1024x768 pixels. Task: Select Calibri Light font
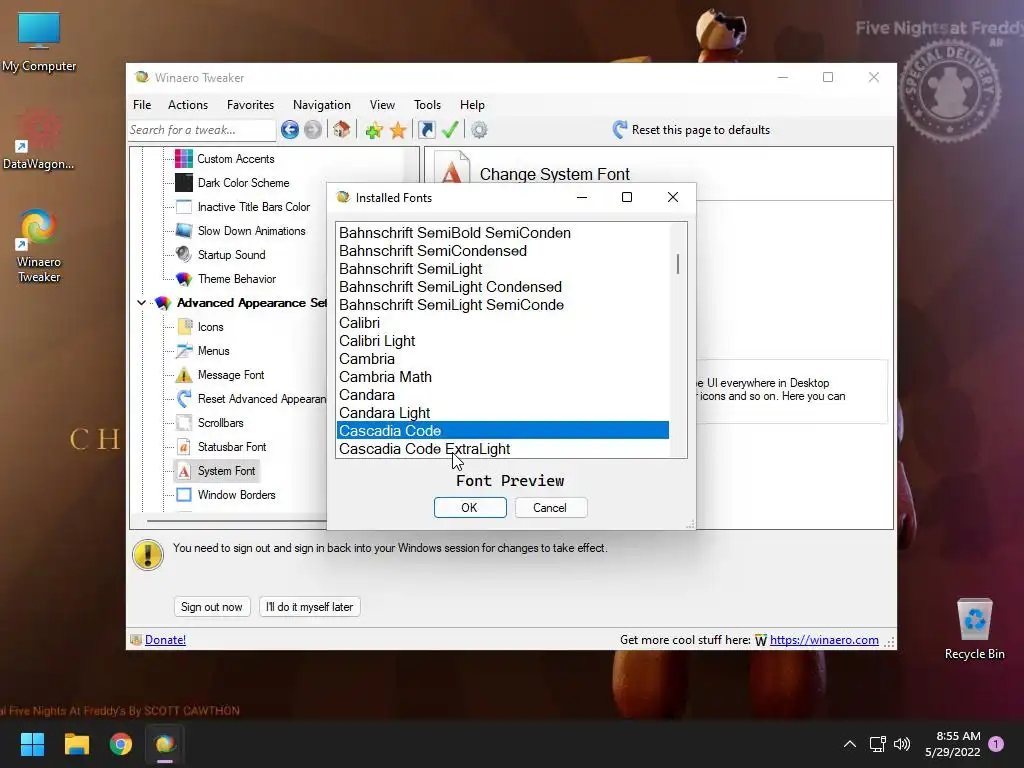tap(502, 341)
